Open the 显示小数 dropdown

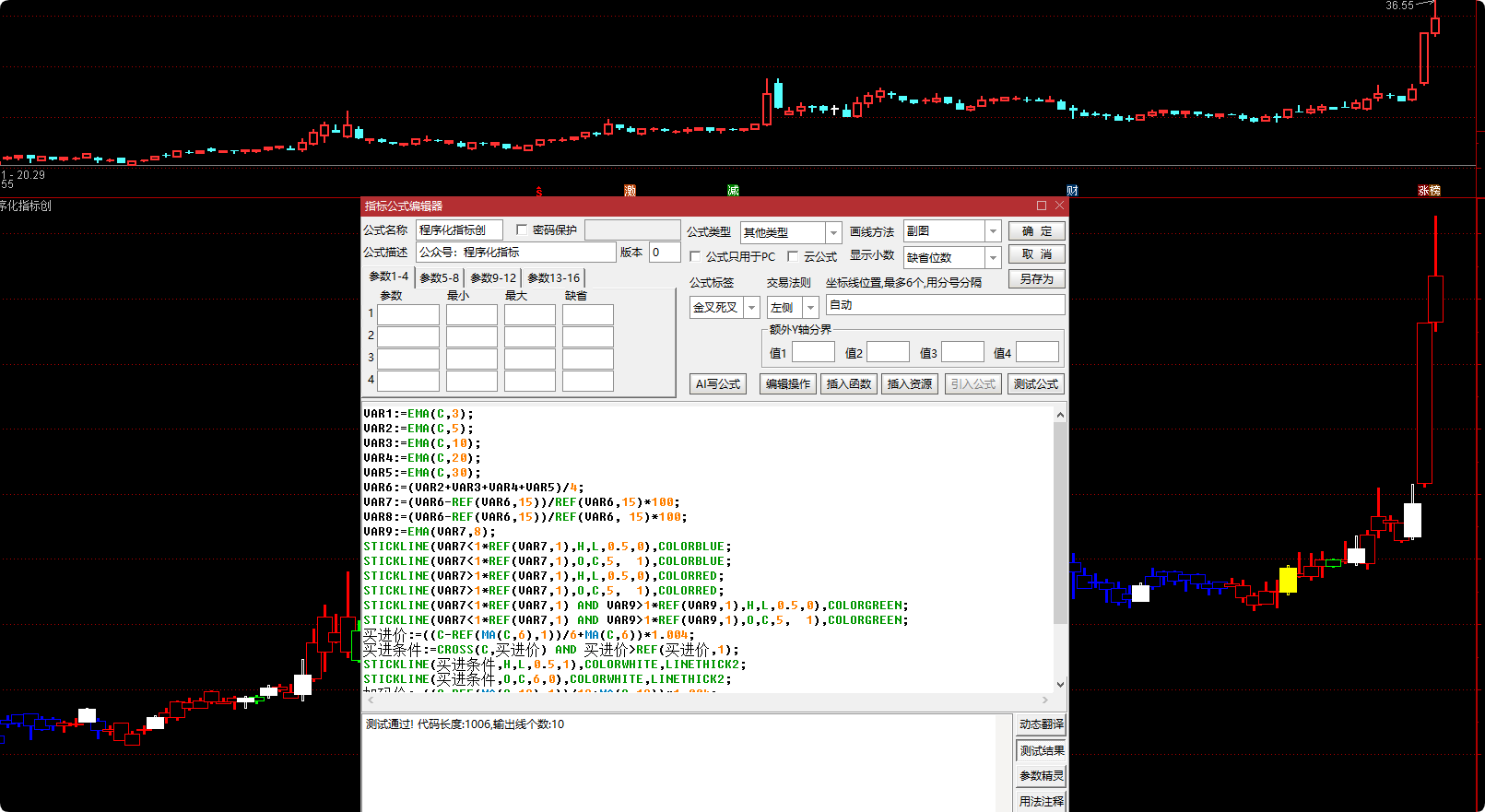(x=993, y=258)
